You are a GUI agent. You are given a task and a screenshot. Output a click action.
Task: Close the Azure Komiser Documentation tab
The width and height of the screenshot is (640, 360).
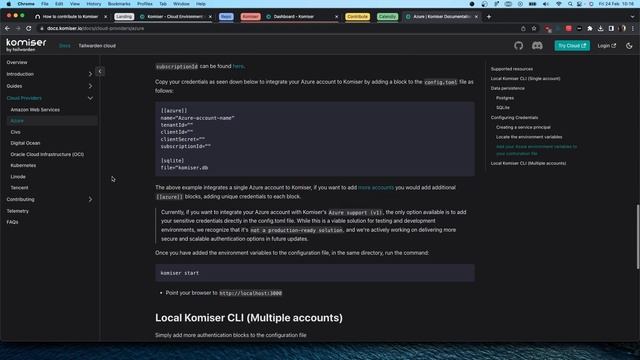point(476,17)
